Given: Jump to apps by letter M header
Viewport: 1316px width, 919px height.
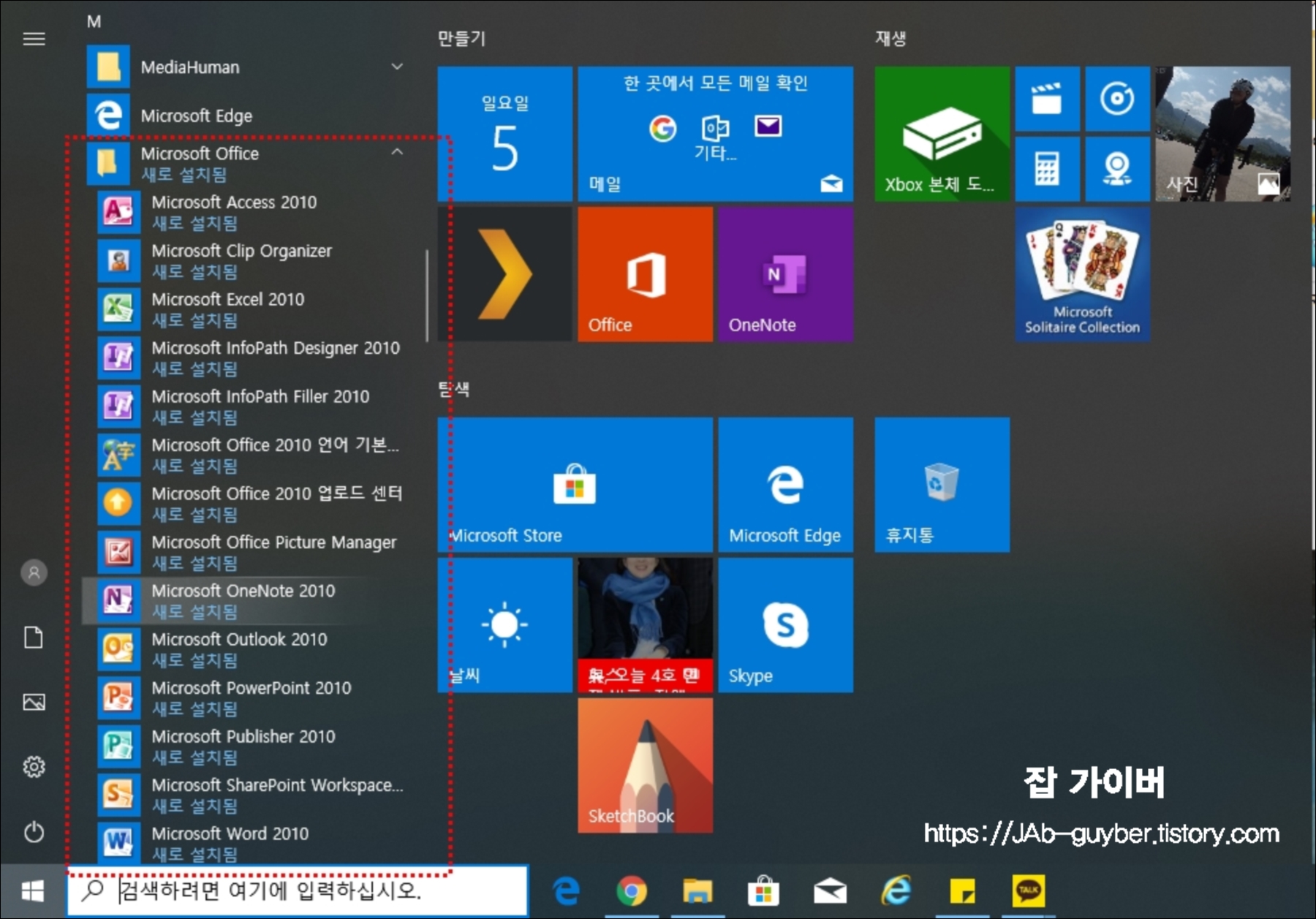Looking at the screenshot, I should pos(94,21).
